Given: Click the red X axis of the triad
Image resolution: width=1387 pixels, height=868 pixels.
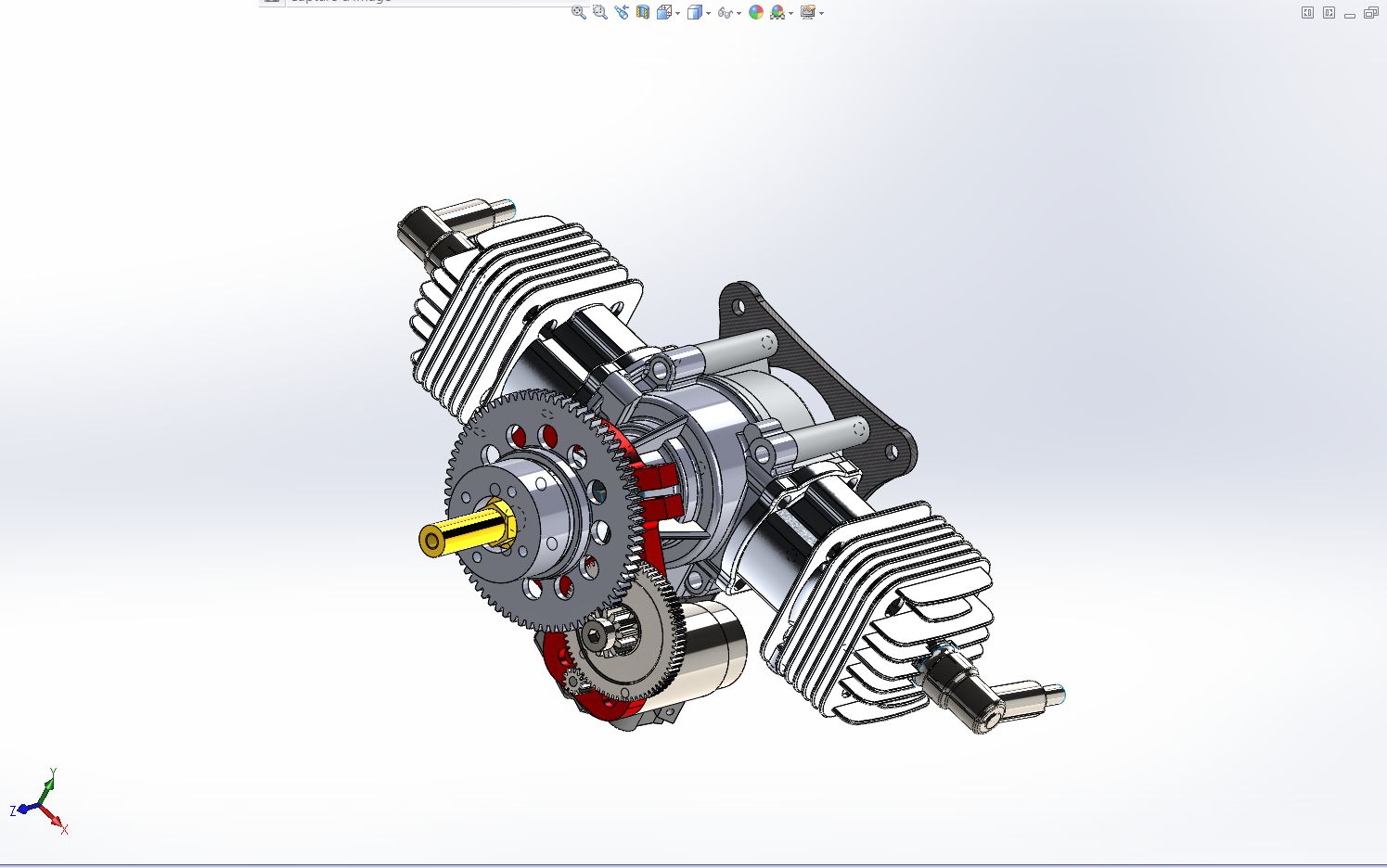Looking at the screenshot, I should pyautogui.click(x=55, y=819).
